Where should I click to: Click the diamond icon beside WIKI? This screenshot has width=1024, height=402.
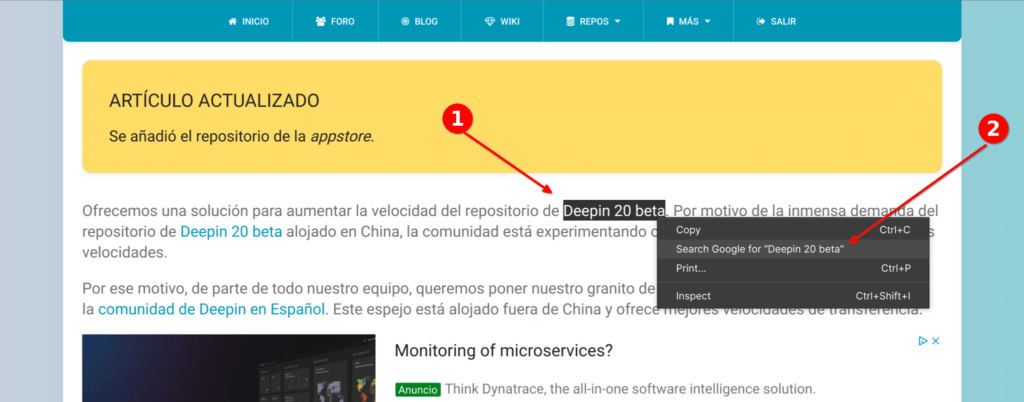[490, 22]
